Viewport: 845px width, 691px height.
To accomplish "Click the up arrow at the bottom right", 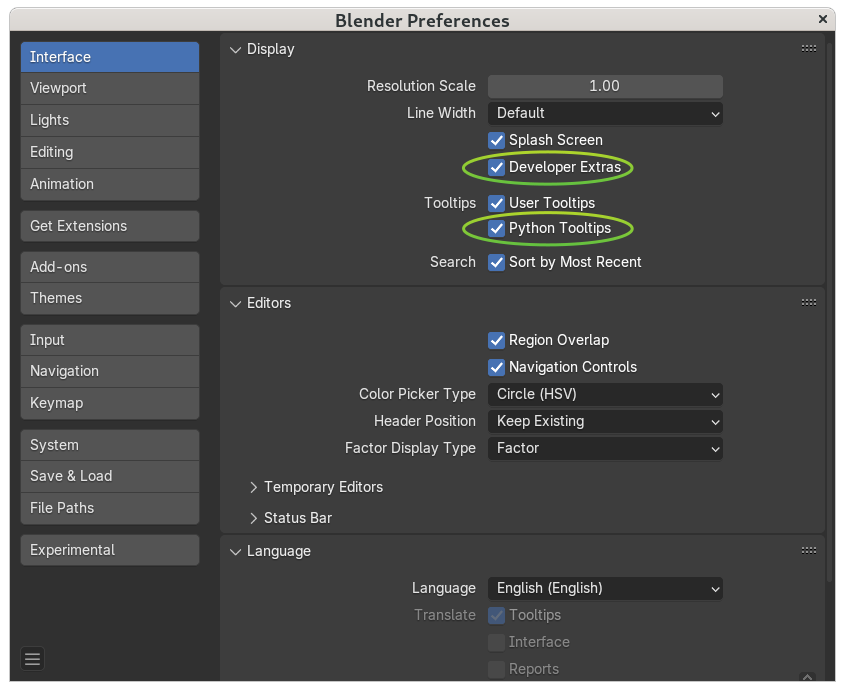I will pyautogui.click(x=807, y=677).
